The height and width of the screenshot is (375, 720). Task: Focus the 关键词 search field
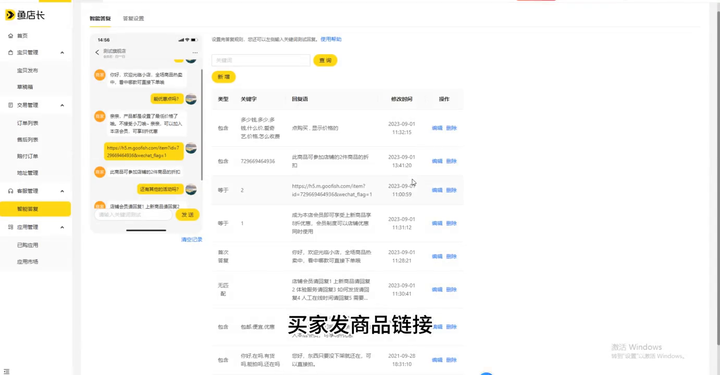[x=261, y=61]
